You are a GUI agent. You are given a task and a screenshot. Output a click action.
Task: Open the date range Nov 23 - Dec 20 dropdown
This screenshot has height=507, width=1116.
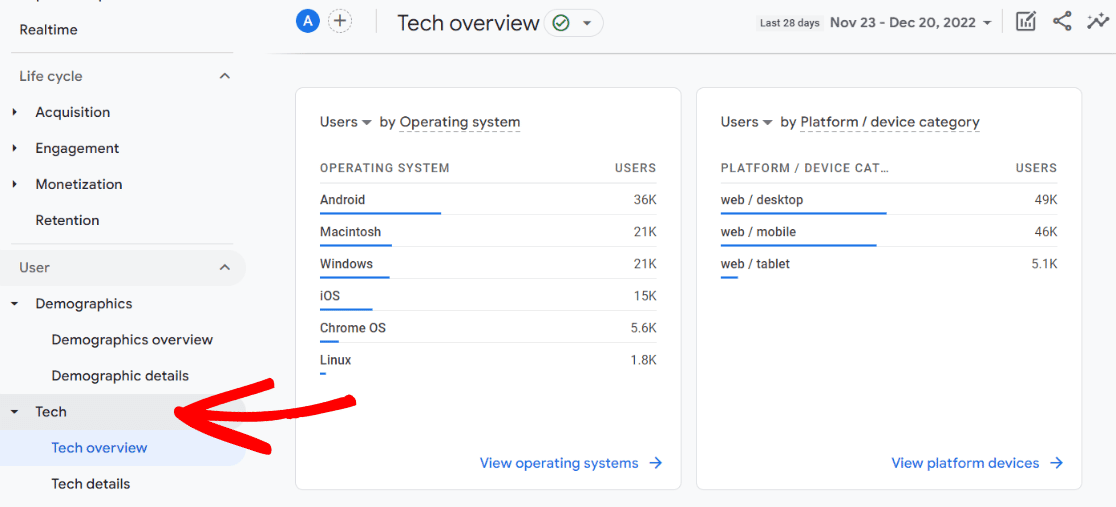tap(910, 23)
